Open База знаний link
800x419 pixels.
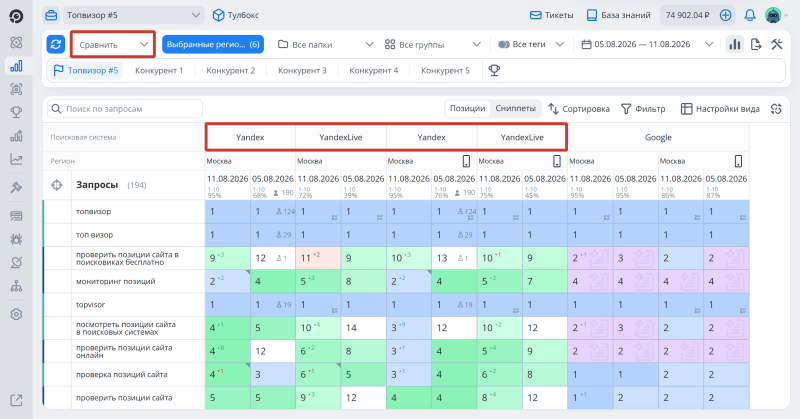click(618, 15)
